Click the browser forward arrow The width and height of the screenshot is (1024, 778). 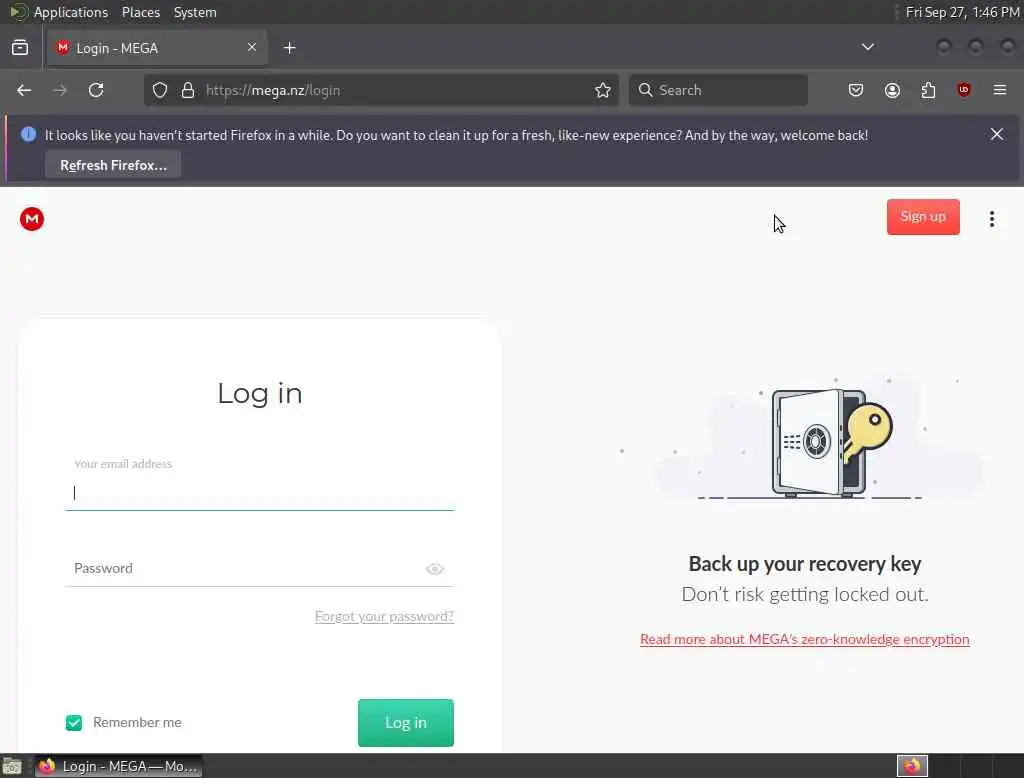point(60,90)
